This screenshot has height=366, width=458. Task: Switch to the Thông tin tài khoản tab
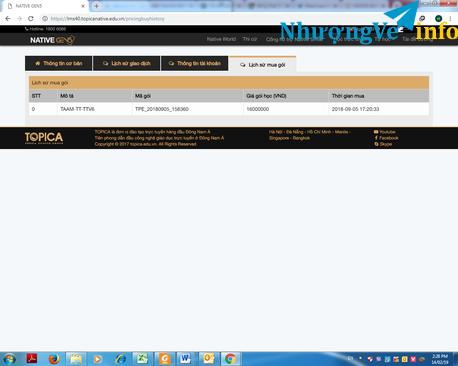pyautogui.click(x=195, y=63)
